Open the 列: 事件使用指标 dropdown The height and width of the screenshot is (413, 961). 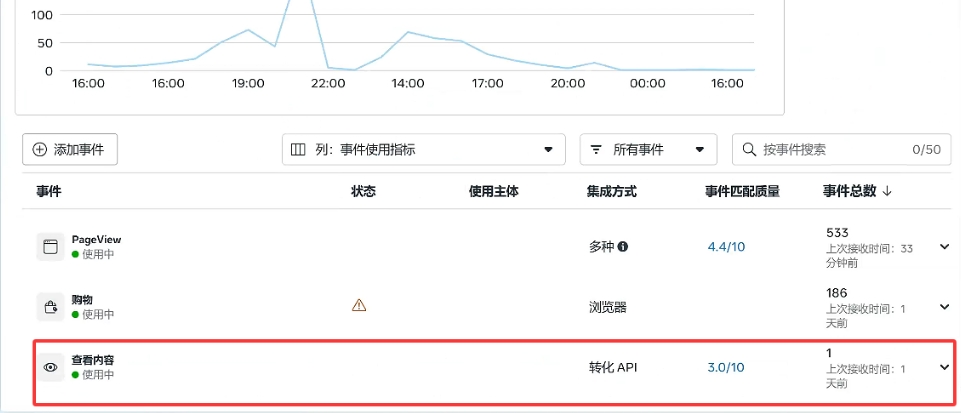(424, 150)
